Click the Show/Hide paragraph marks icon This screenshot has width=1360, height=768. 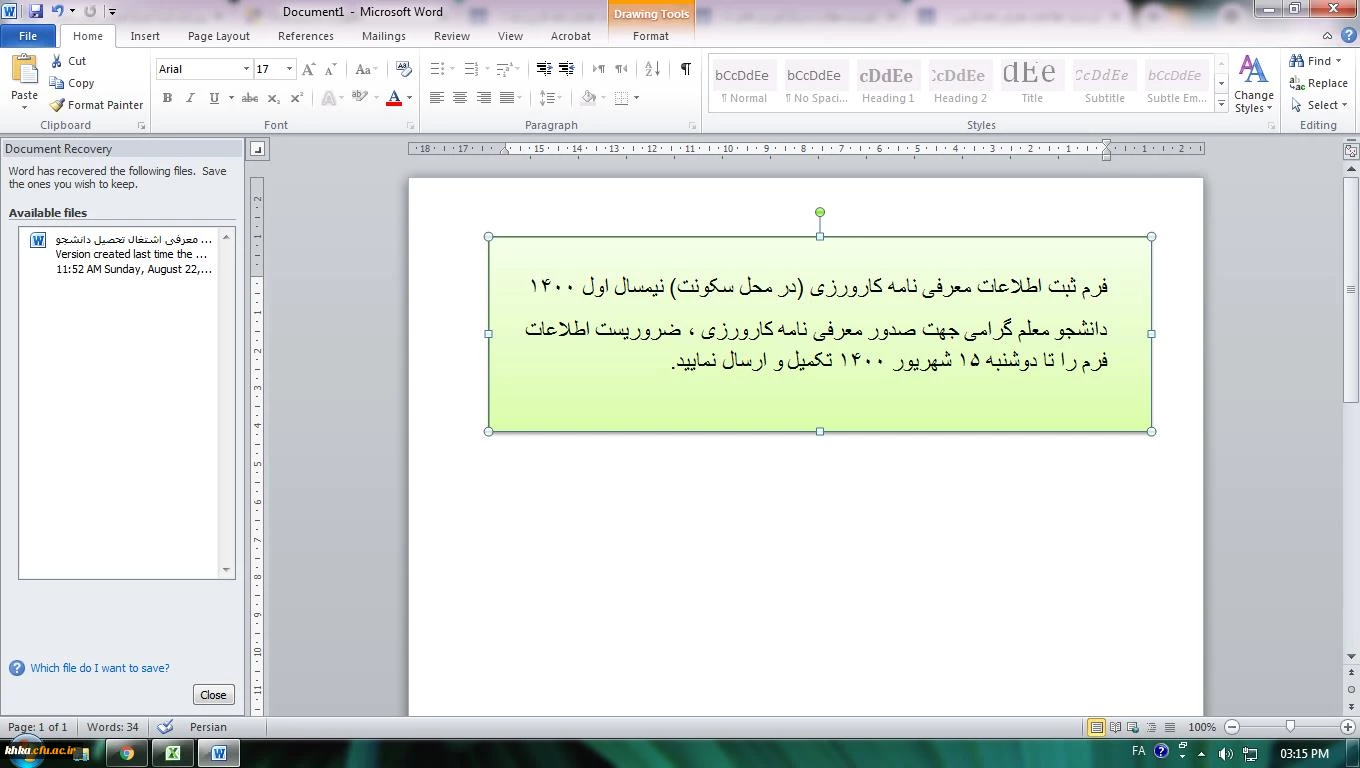pyautogui.click(x=685, y=69)
